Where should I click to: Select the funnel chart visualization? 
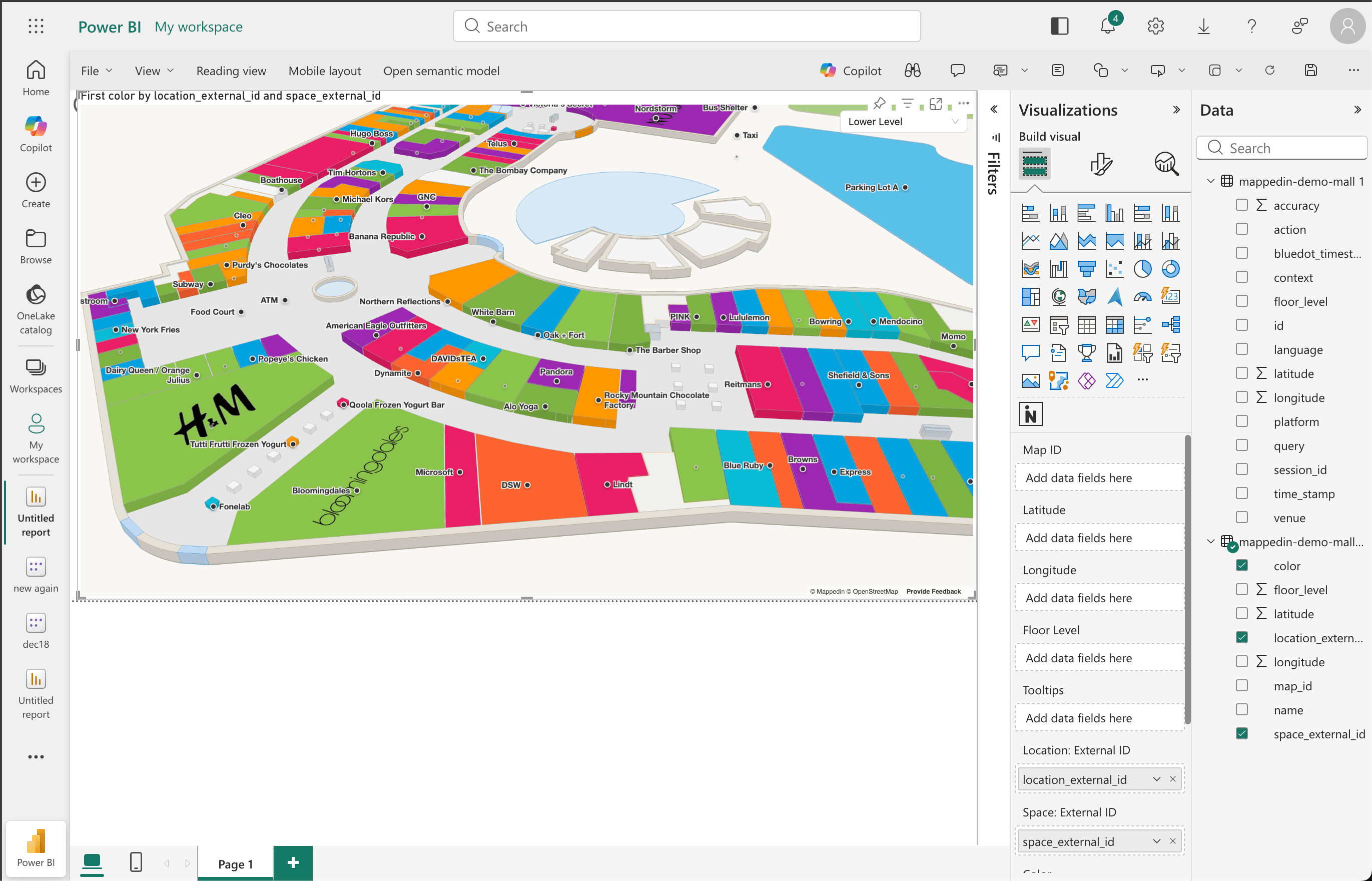pos(1087,268)
